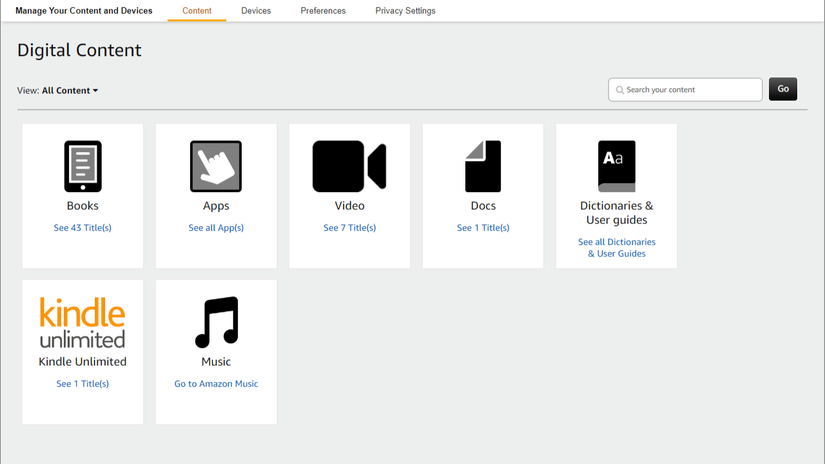The height and width of the screenshot is (464, 825).
Task: Open the Preferences tab
Action: 323,11
